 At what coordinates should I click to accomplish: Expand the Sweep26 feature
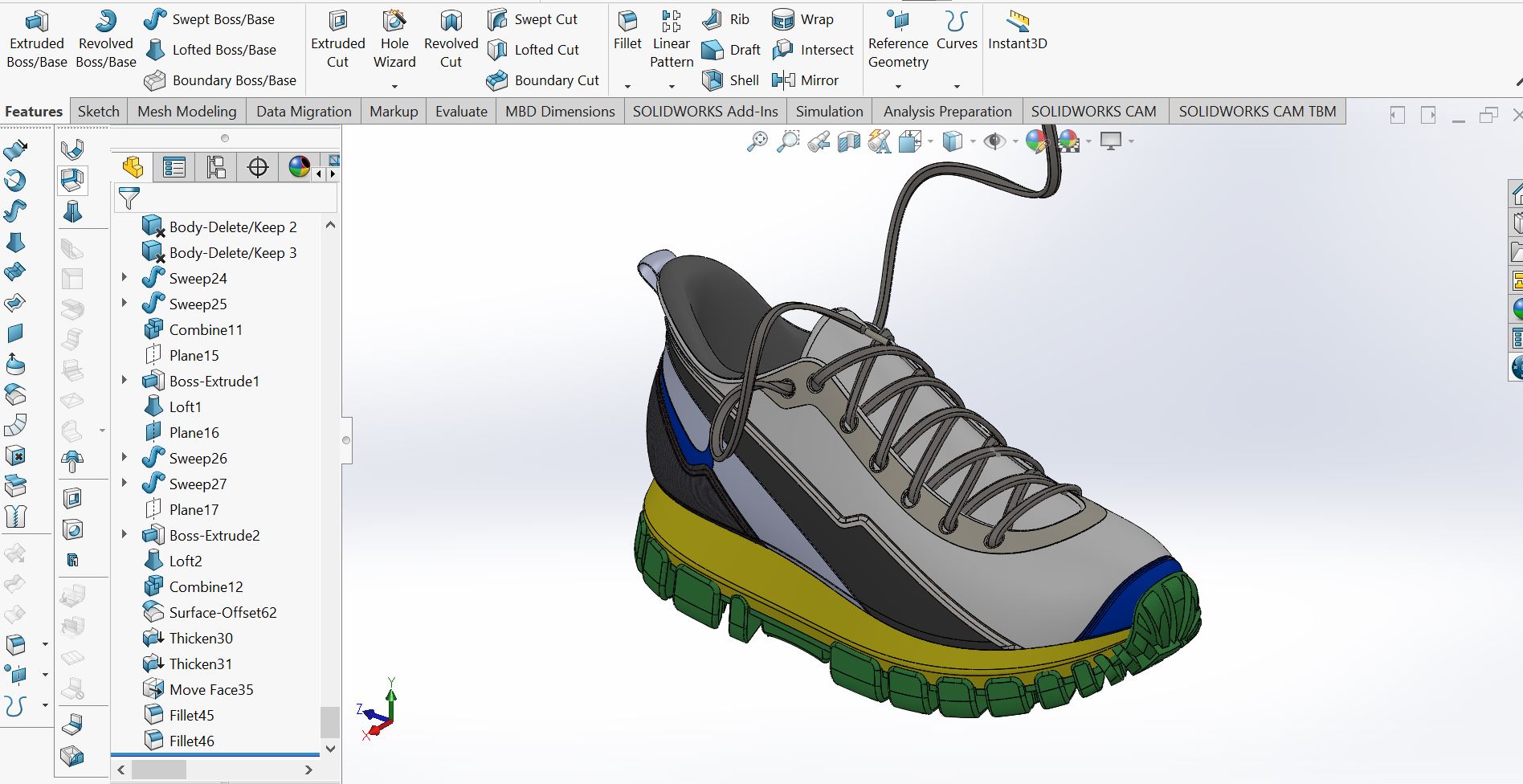click(x=125, y=457)
